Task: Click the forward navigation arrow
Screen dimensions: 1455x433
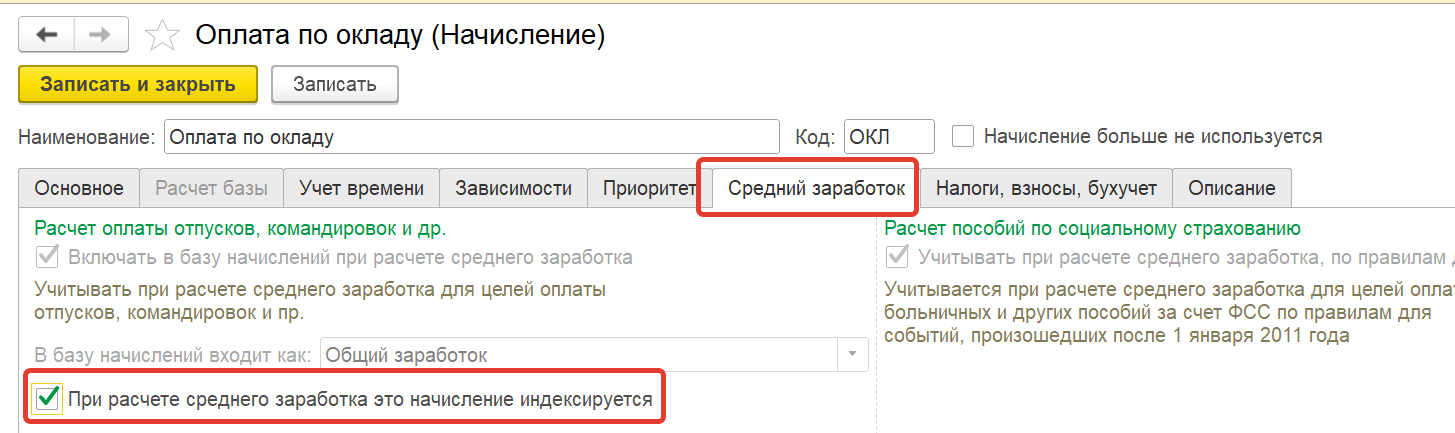Action: tap(99, 35)
